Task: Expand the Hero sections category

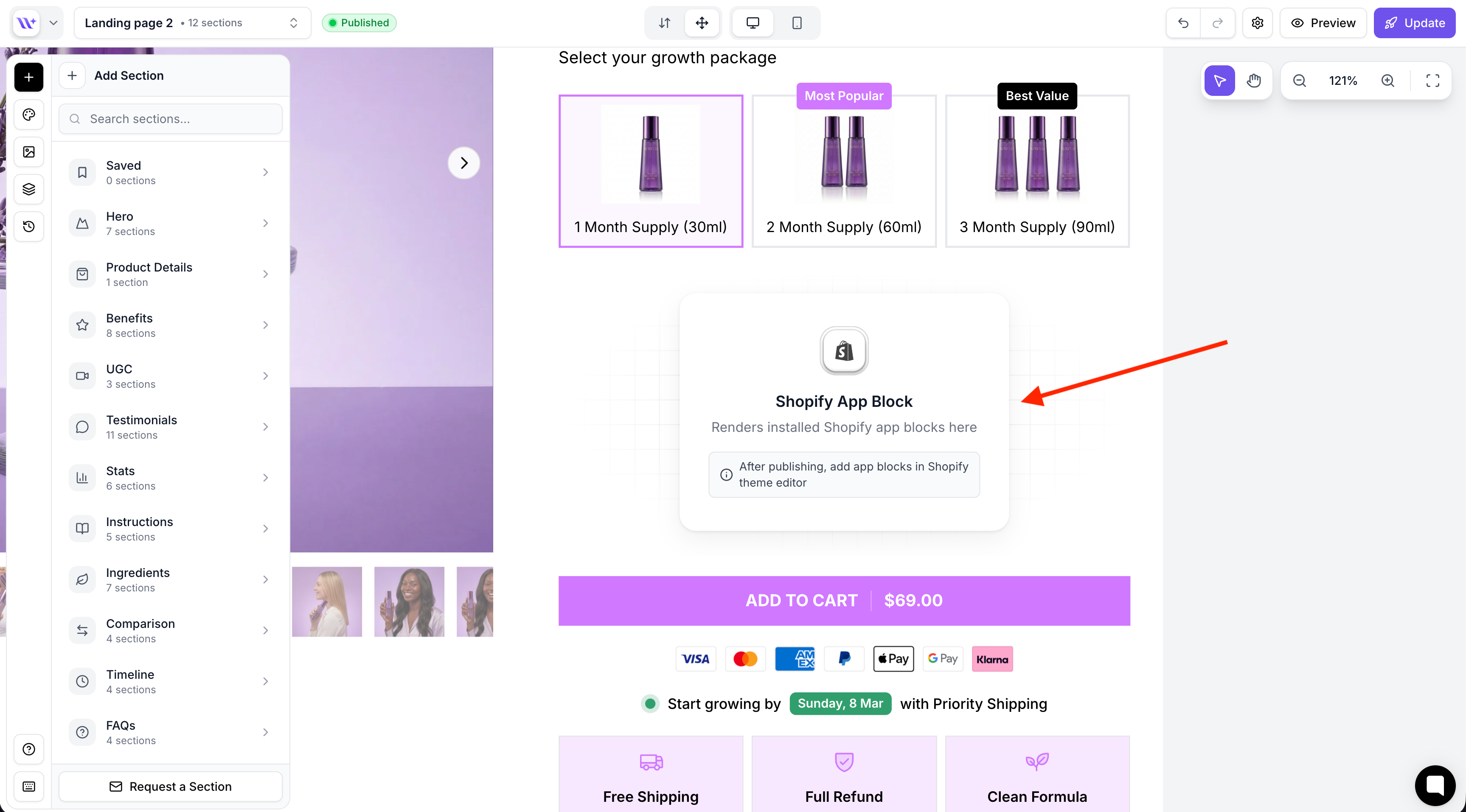Action: point(170,223)
